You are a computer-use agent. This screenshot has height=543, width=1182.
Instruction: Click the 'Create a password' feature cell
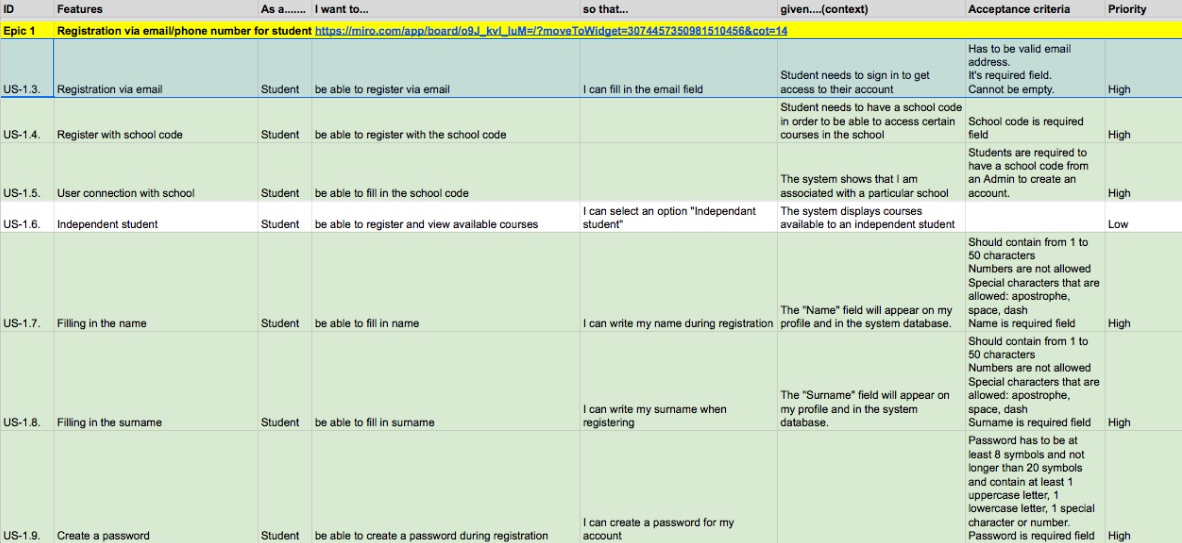tap(156, 487)
